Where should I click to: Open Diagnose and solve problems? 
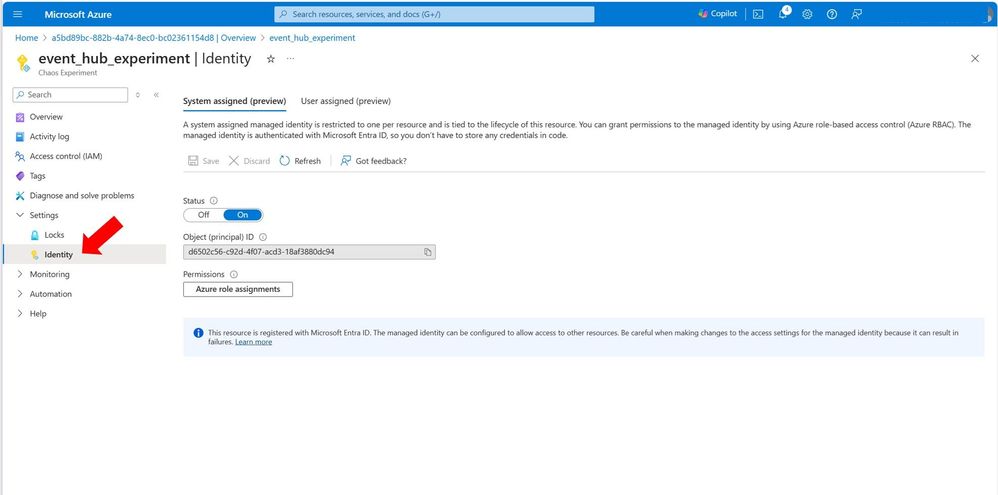tap(83, 196)
